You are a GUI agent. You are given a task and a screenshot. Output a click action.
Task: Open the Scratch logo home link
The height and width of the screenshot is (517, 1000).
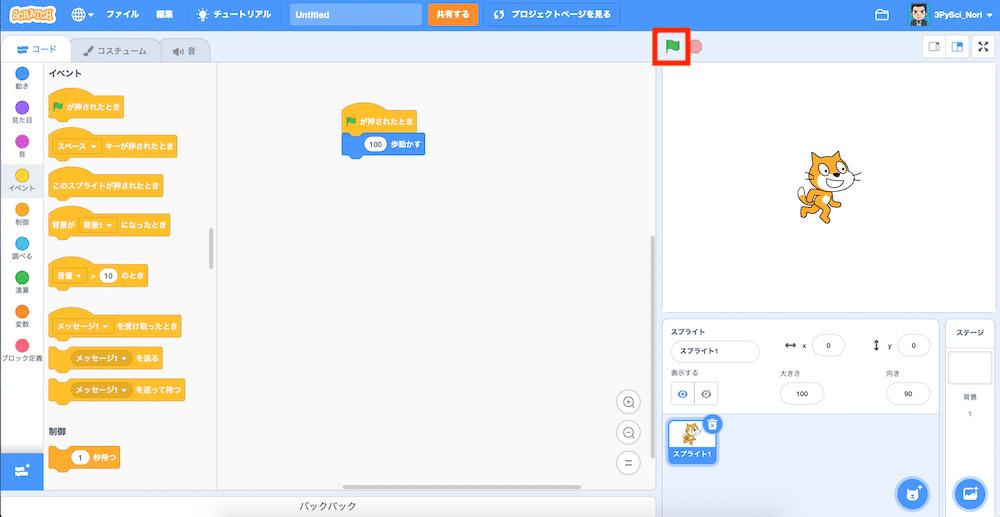coord(33,14)
